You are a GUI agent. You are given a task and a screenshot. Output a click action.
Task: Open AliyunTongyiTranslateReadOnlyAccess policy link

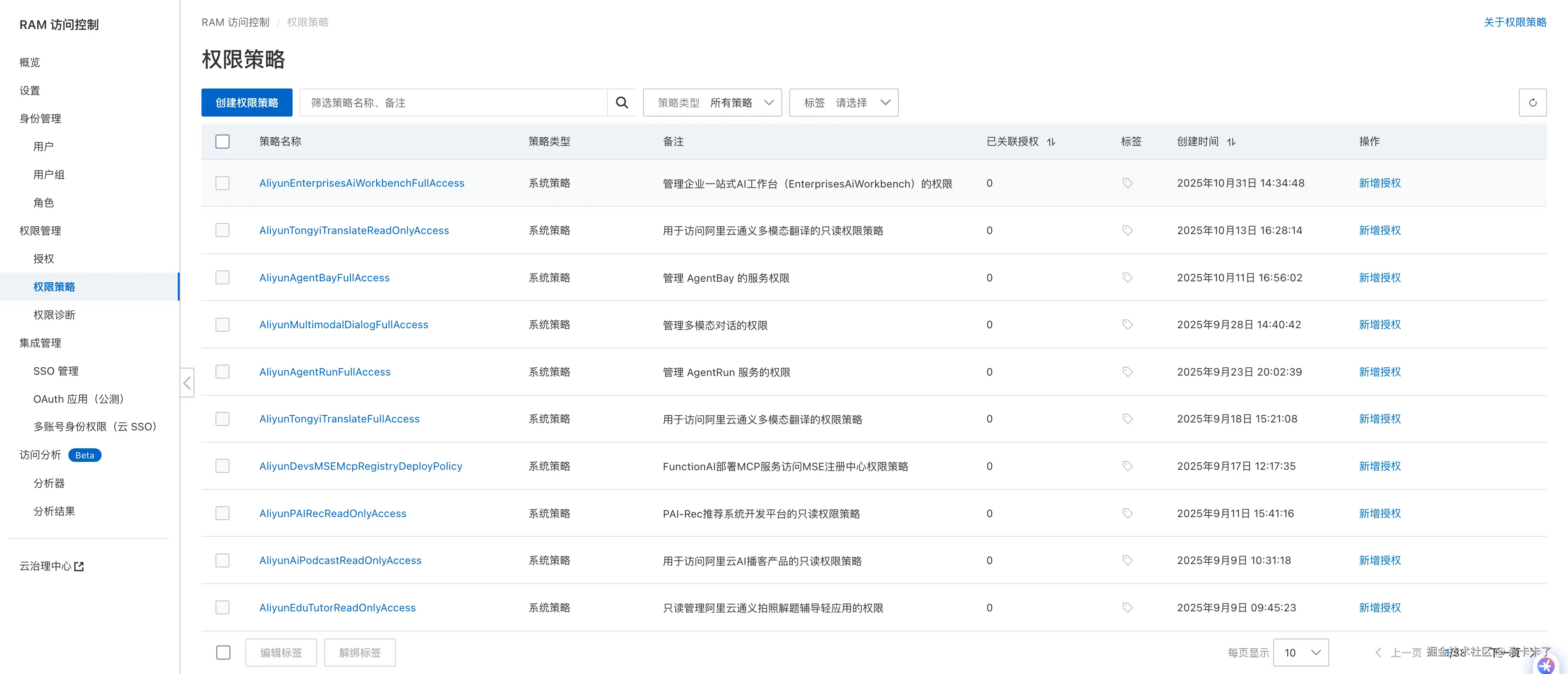click(x=353, y=230)
